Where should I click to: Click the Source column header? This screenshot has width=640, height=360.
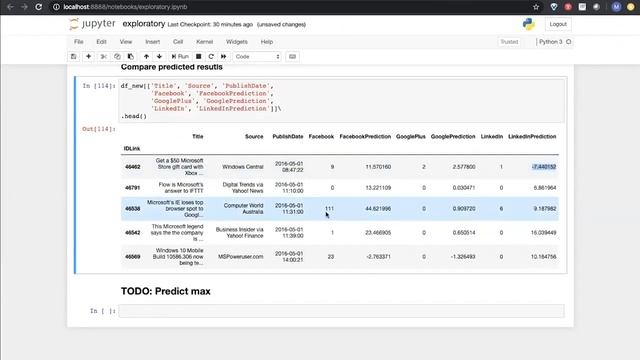(x=254, y=136)
